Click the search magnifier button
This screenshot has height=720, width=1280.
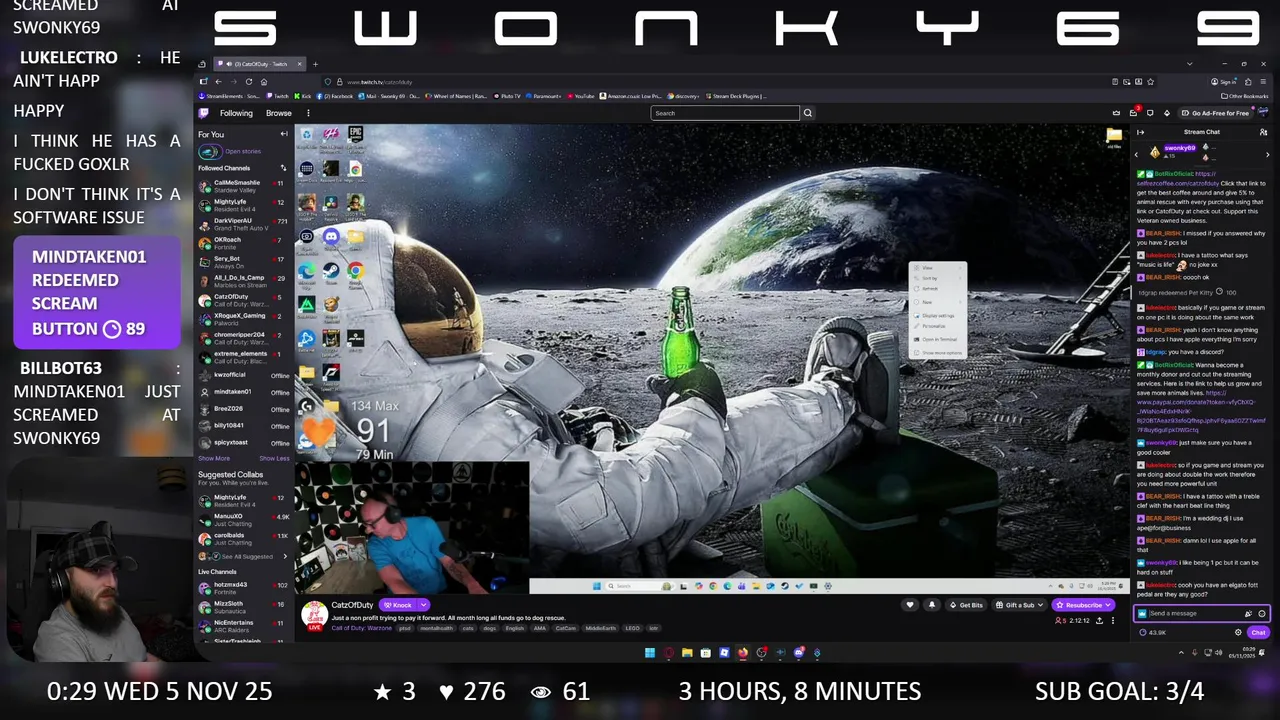click(808, 113)
